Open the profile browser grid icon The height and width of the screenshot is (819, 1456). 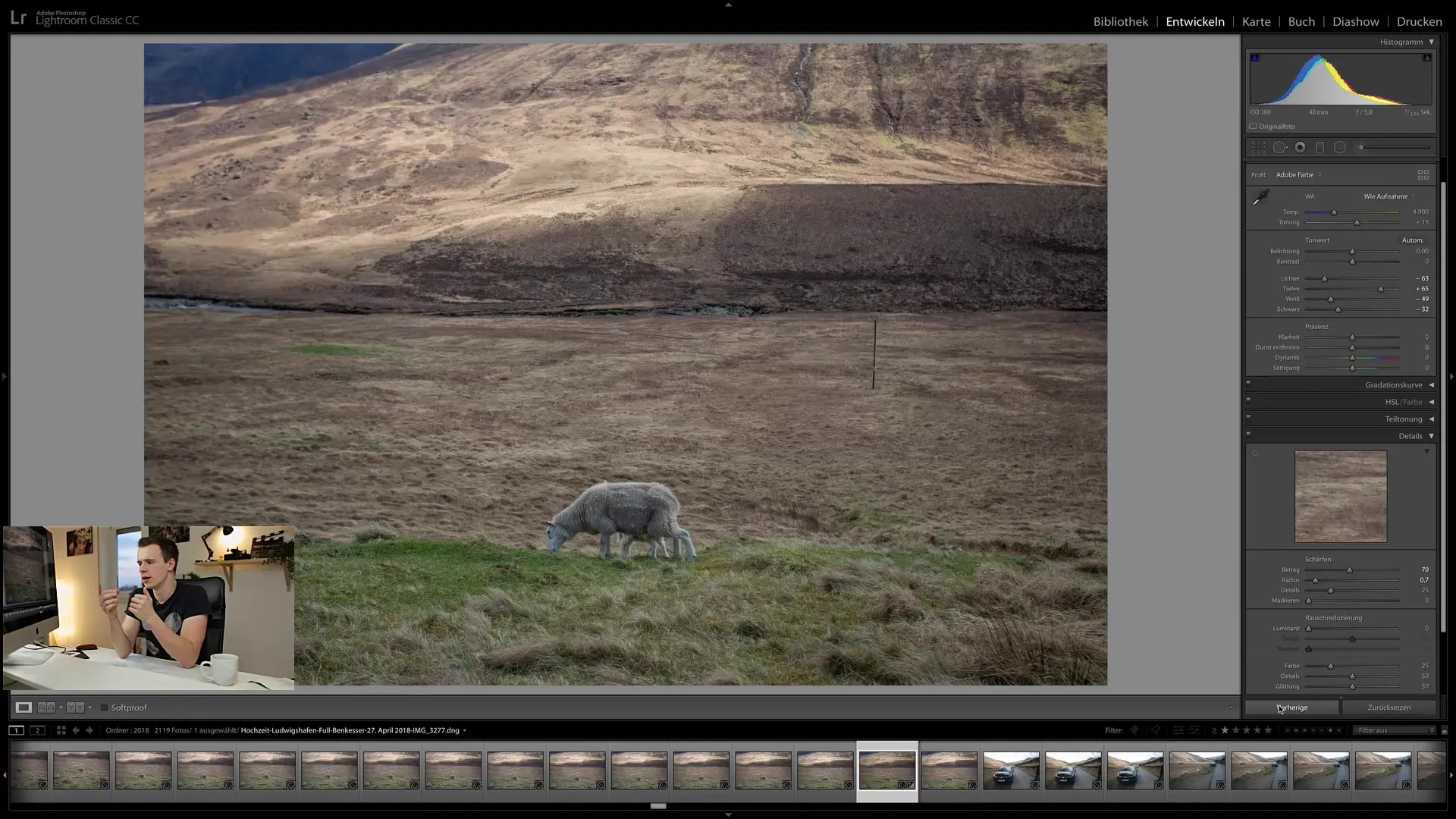point(1423,174)
